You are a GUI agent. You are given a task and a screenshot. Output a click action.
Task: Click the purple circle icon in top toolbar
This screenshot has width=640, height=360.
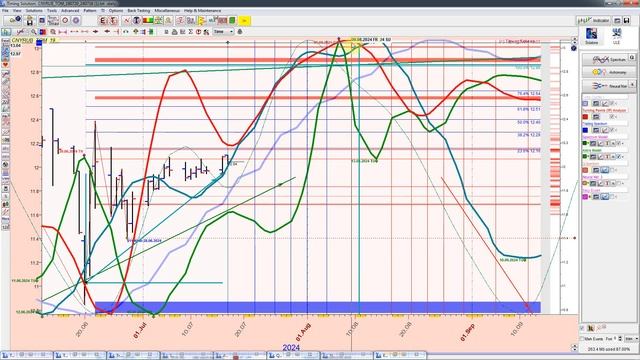click(x=76, y=20)
